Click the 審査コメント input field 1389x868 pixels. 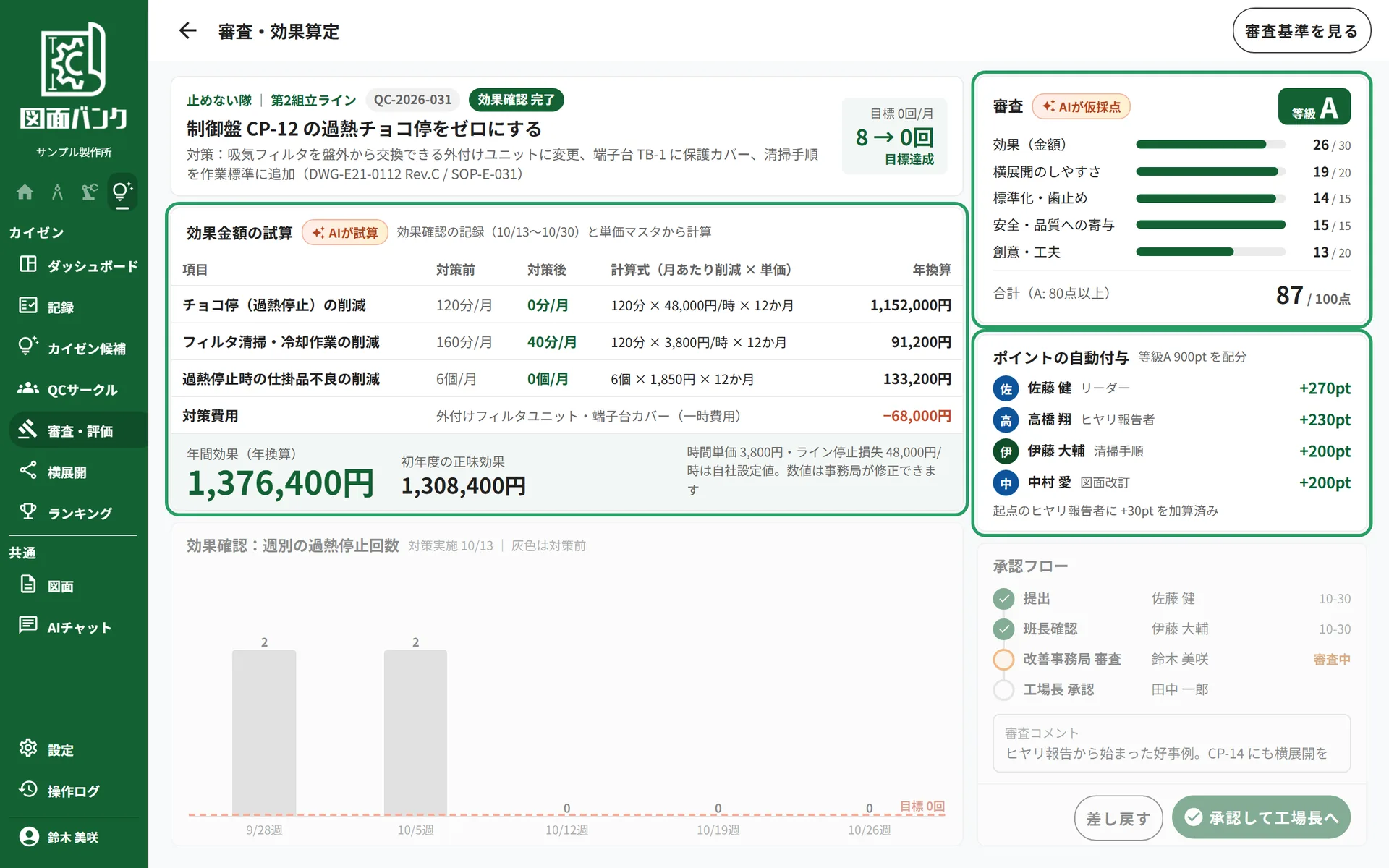pos(1171,744)
